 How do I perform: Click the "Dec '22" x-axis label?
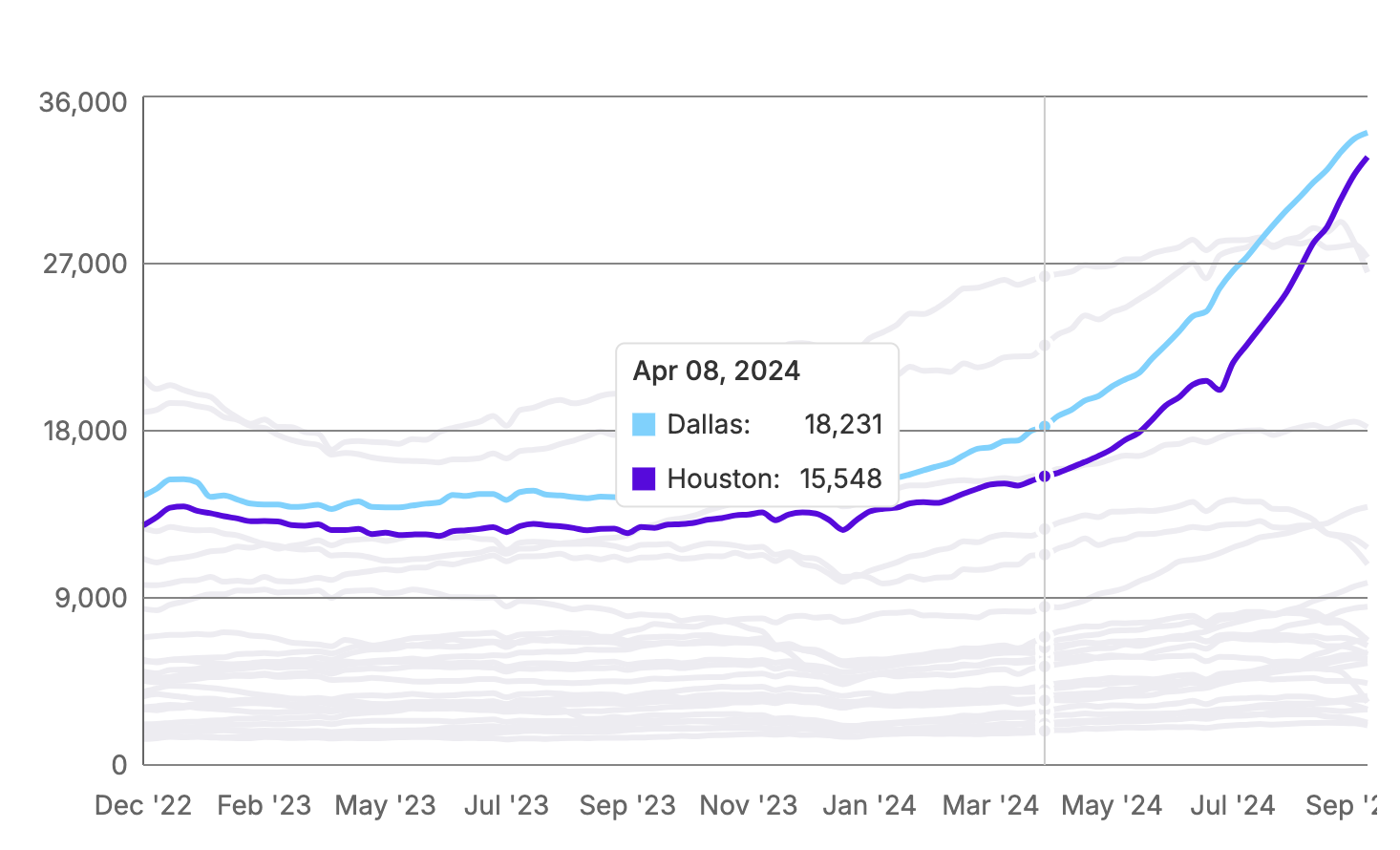(x=143, y=805)
